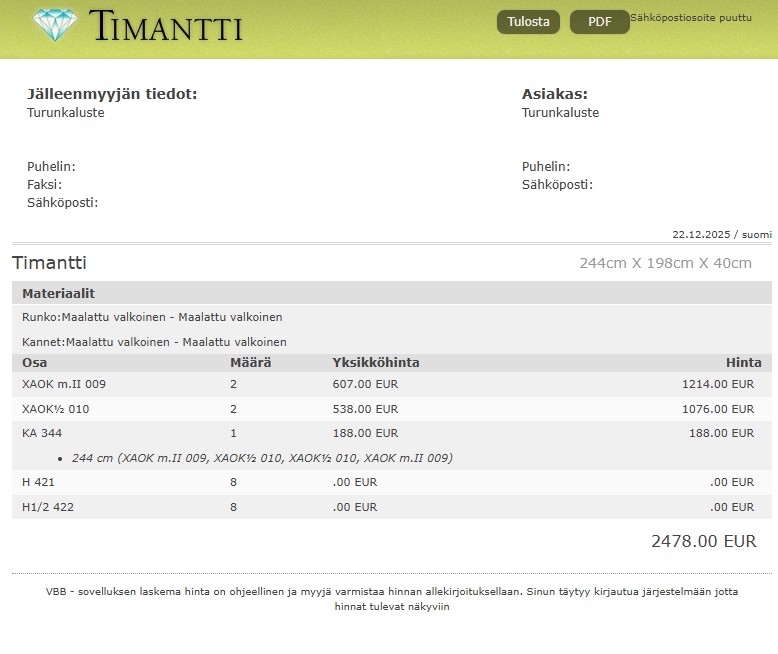778x654 pixels.
Task: Click the Timantti logo text in header
Action: (166, 26)
